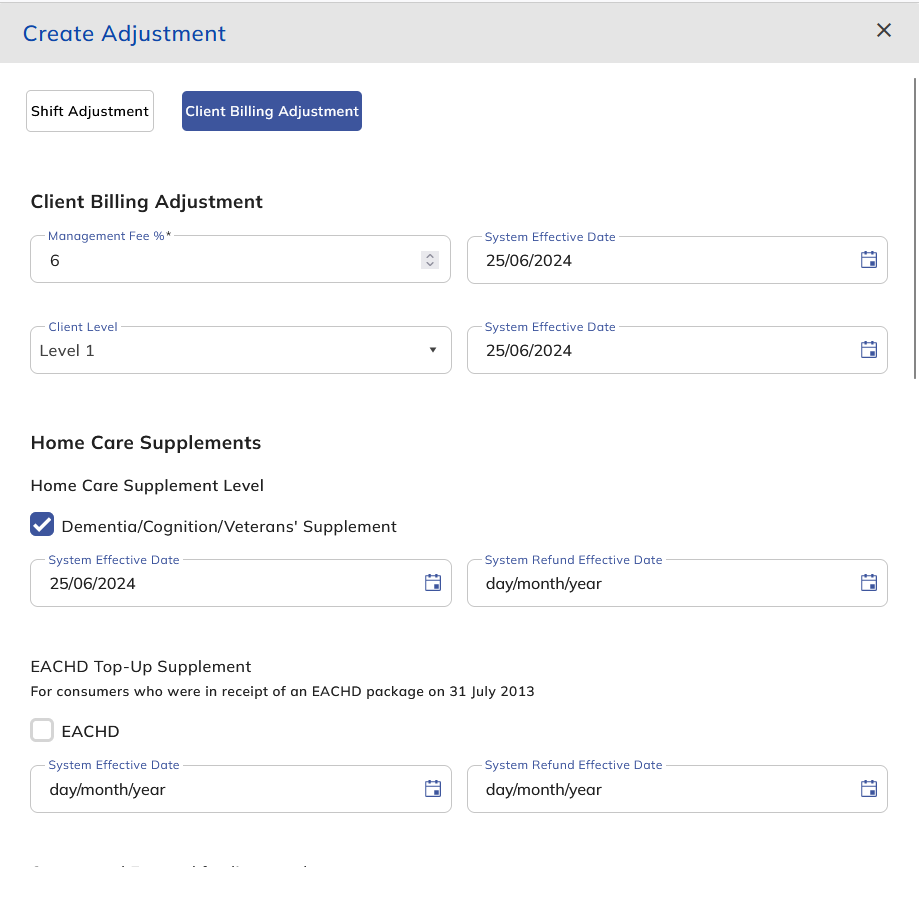919x897 pixels.
Task: Switch to the Shift Adjustment tab
Action: click(89, 110)
